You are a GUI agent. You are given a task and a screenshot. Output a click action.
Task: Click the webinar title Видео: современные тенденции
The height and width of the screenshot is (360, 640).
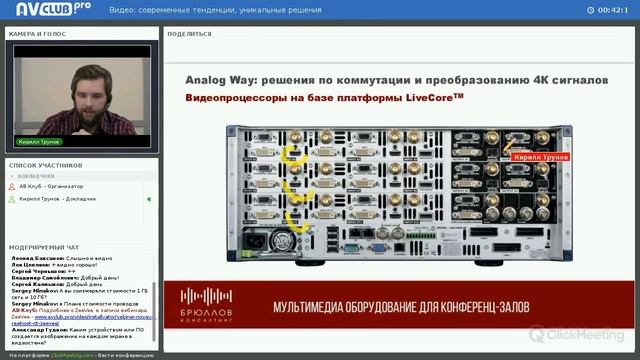point(215,10)
